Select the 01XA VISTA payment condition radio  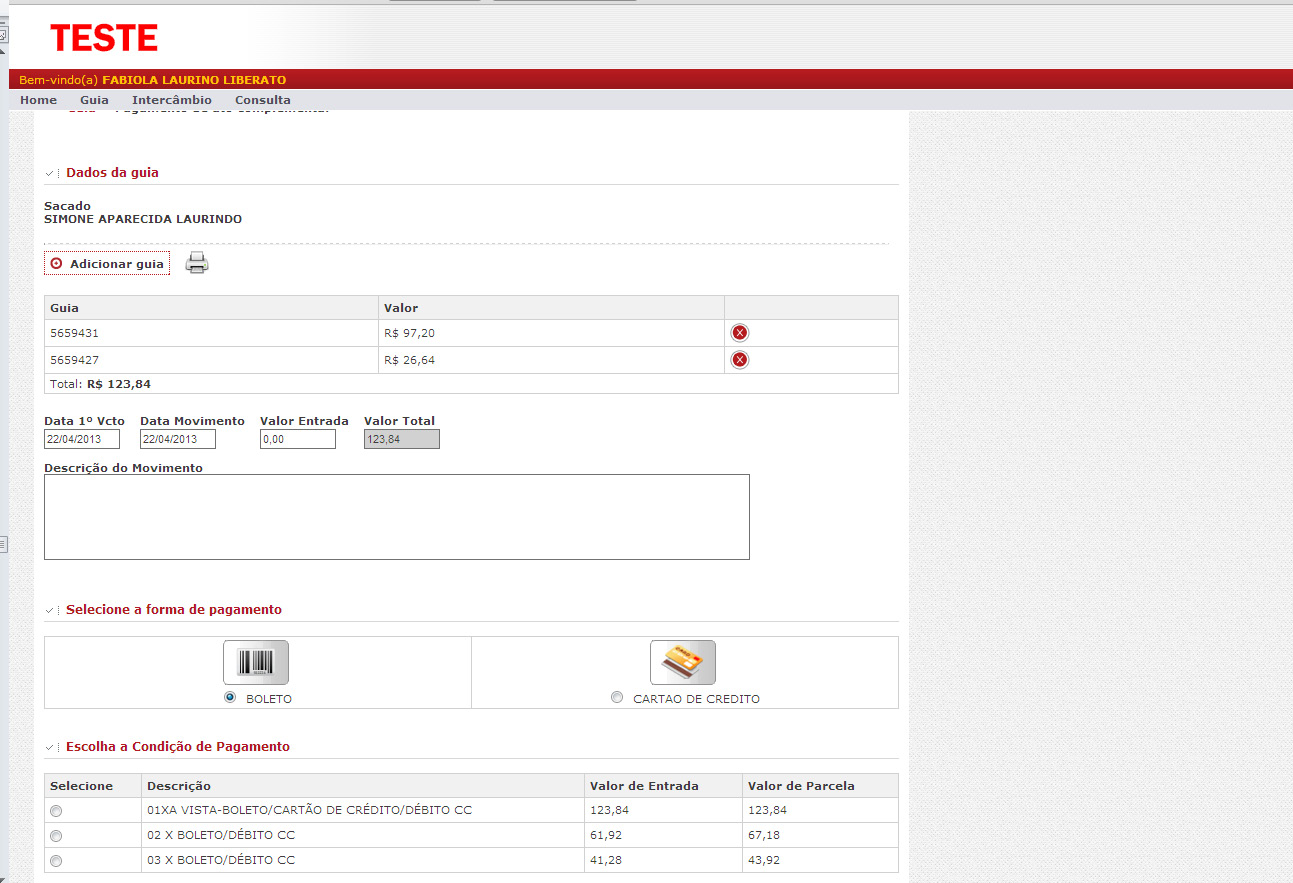pos(56,810)
